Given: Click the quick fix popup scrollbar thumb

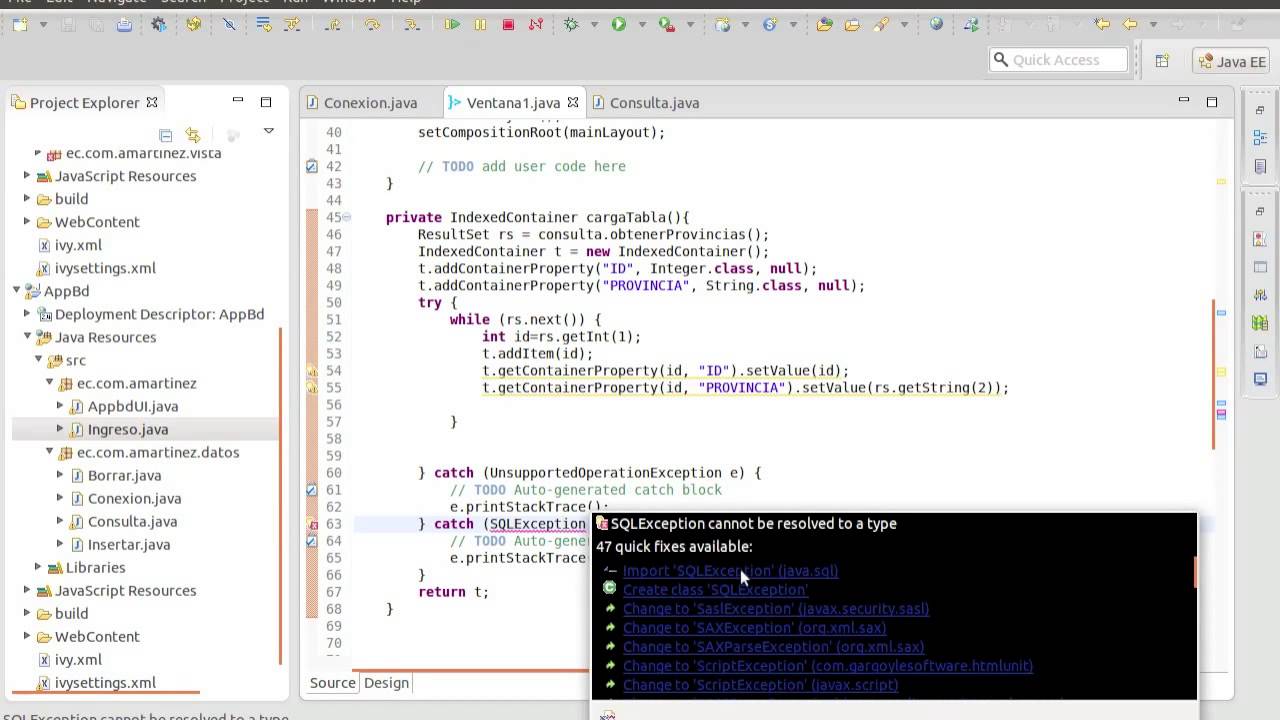Looking at the screenshot, I should 1194,572.
